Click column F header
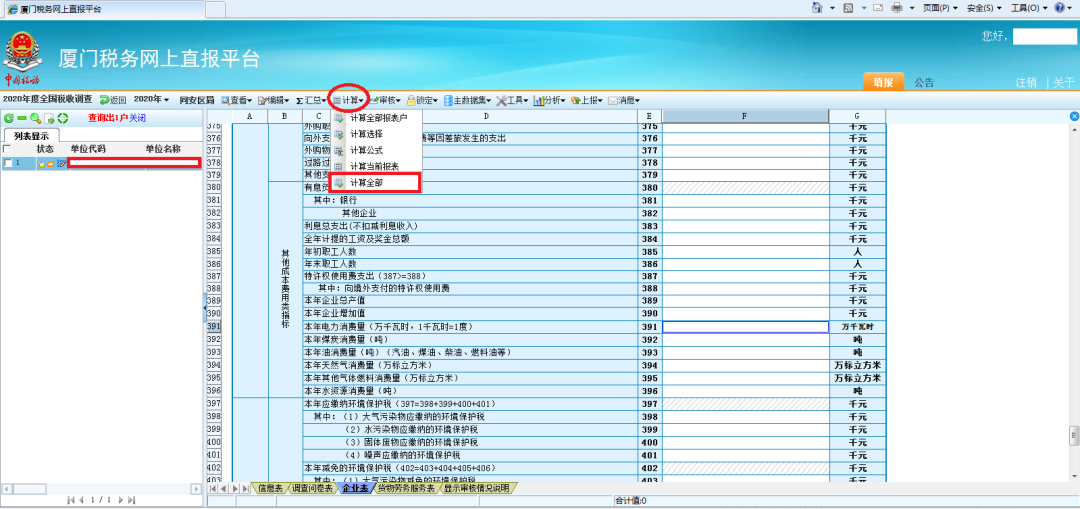Screen dimensions: 1080x509 point(745,116)
